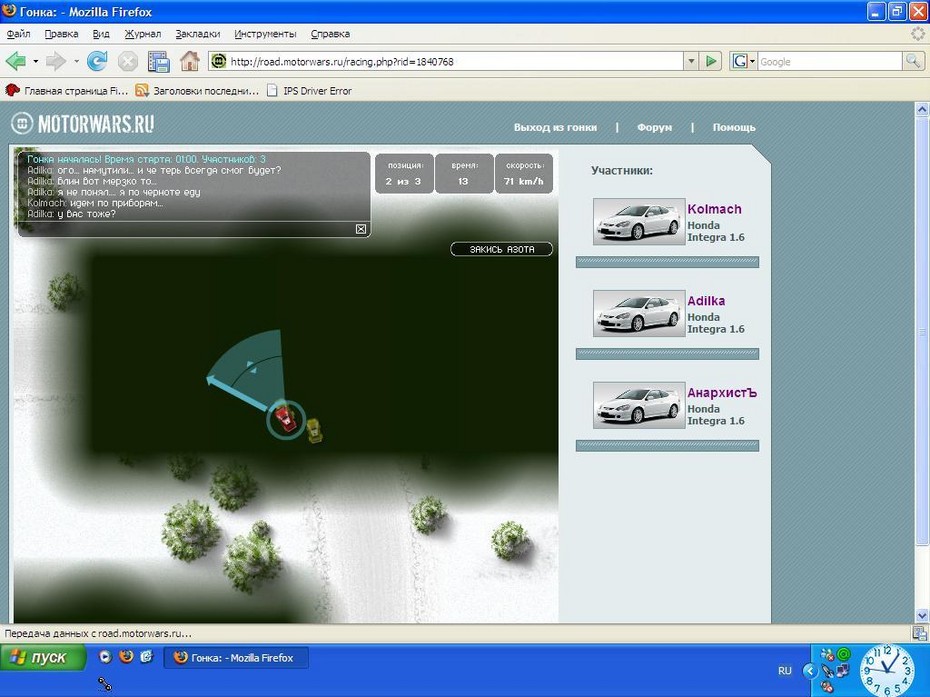This screenshot has width=930, height=697.
Task: Close the race chat panel
Action: [x=361, y=229]
